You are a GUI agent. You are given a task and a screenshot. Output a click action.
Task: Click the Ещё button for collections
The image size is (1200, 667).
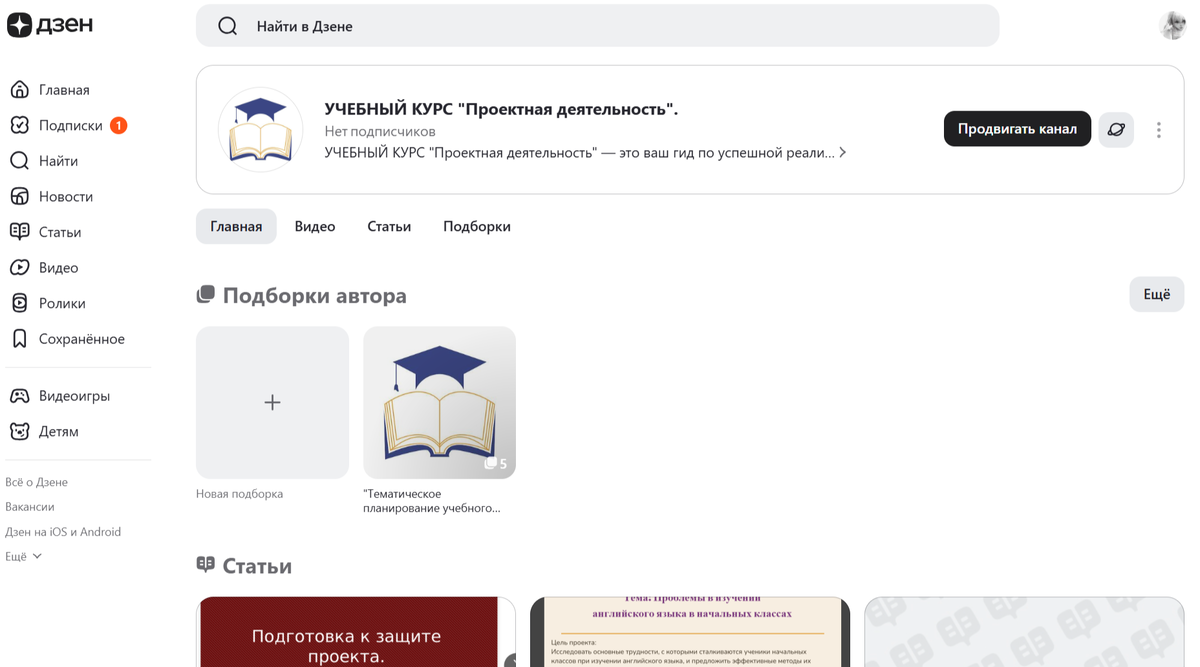[1157, 294]
